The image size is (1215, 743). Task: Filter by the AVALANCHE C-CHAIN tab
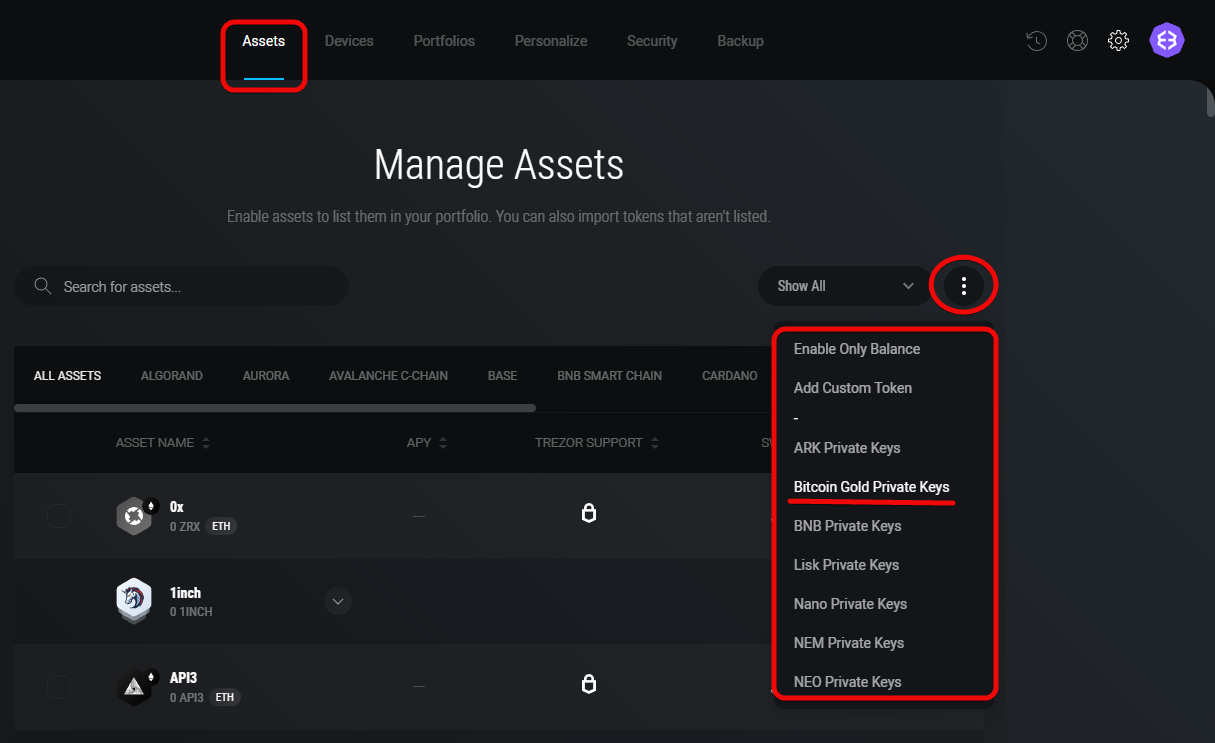coord(389,376)
